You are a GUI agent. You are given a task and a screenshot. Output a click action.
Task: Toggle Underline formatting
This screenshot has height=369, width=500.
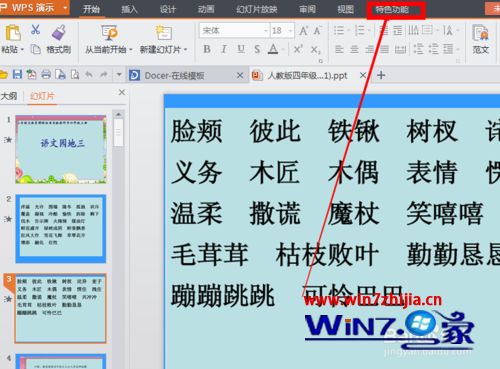click(241, 49)
